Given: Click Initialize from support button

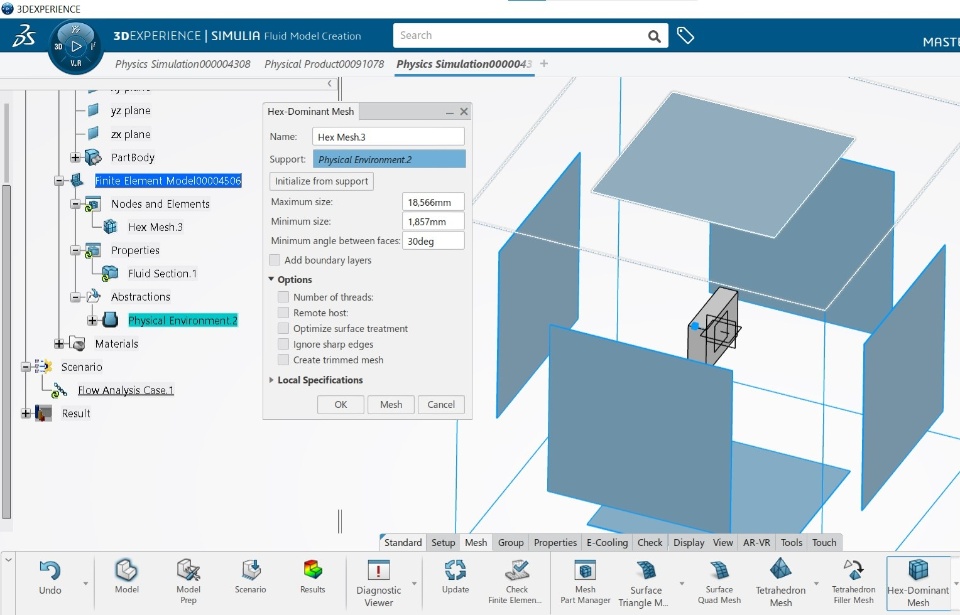Looking at the screenshot, I should (x=321, y=181).
